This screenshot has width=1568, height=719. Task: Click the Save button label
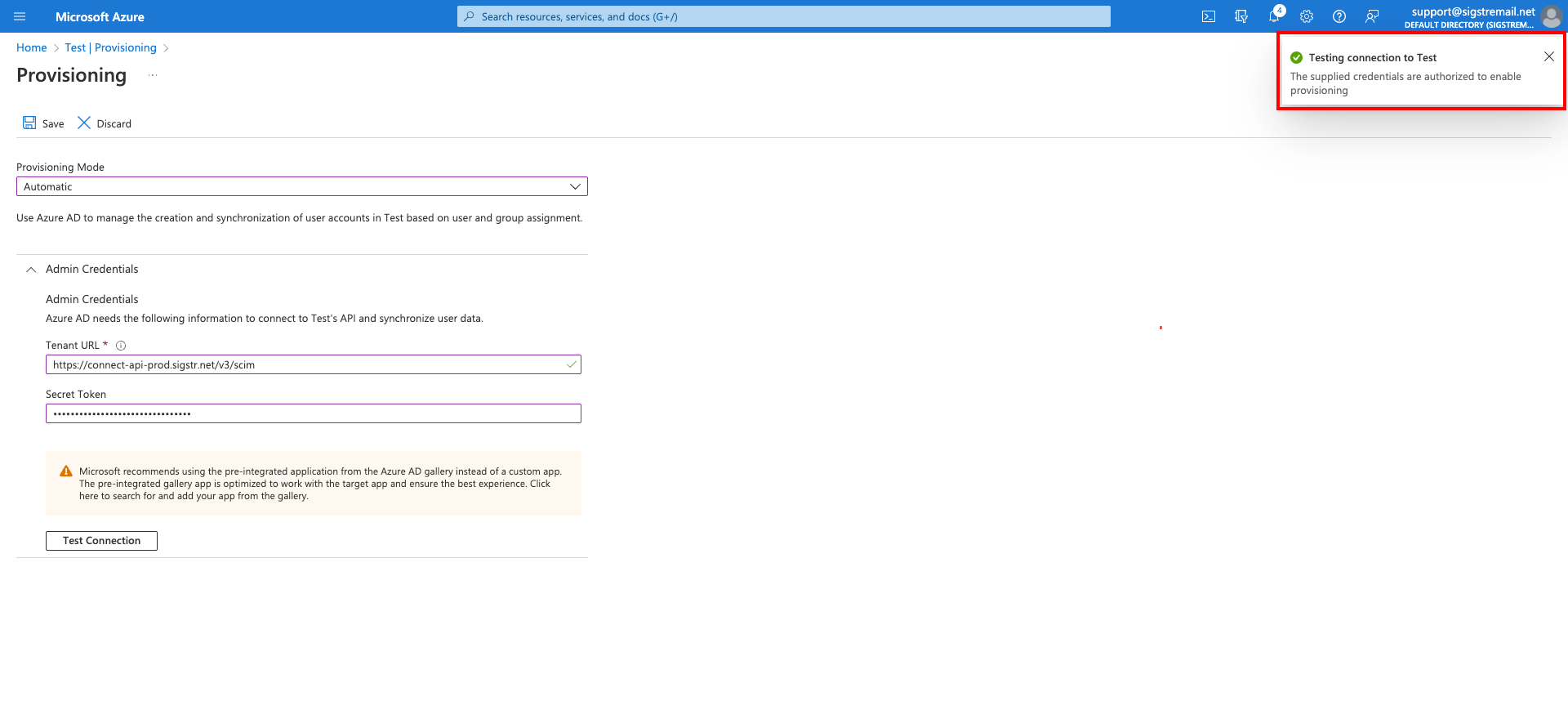pyautogui.click(x=53, y=124)
